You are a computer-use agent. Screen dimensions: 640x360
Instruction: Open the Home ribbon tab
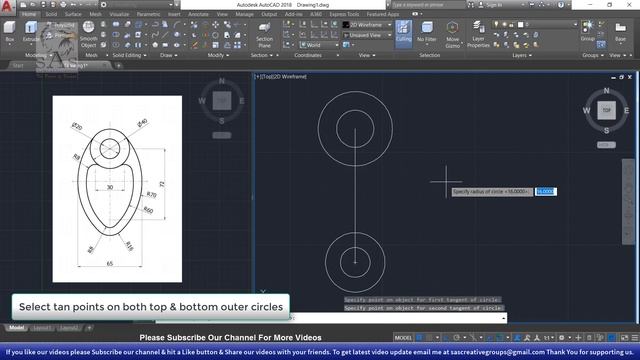(x=29, y=14)
